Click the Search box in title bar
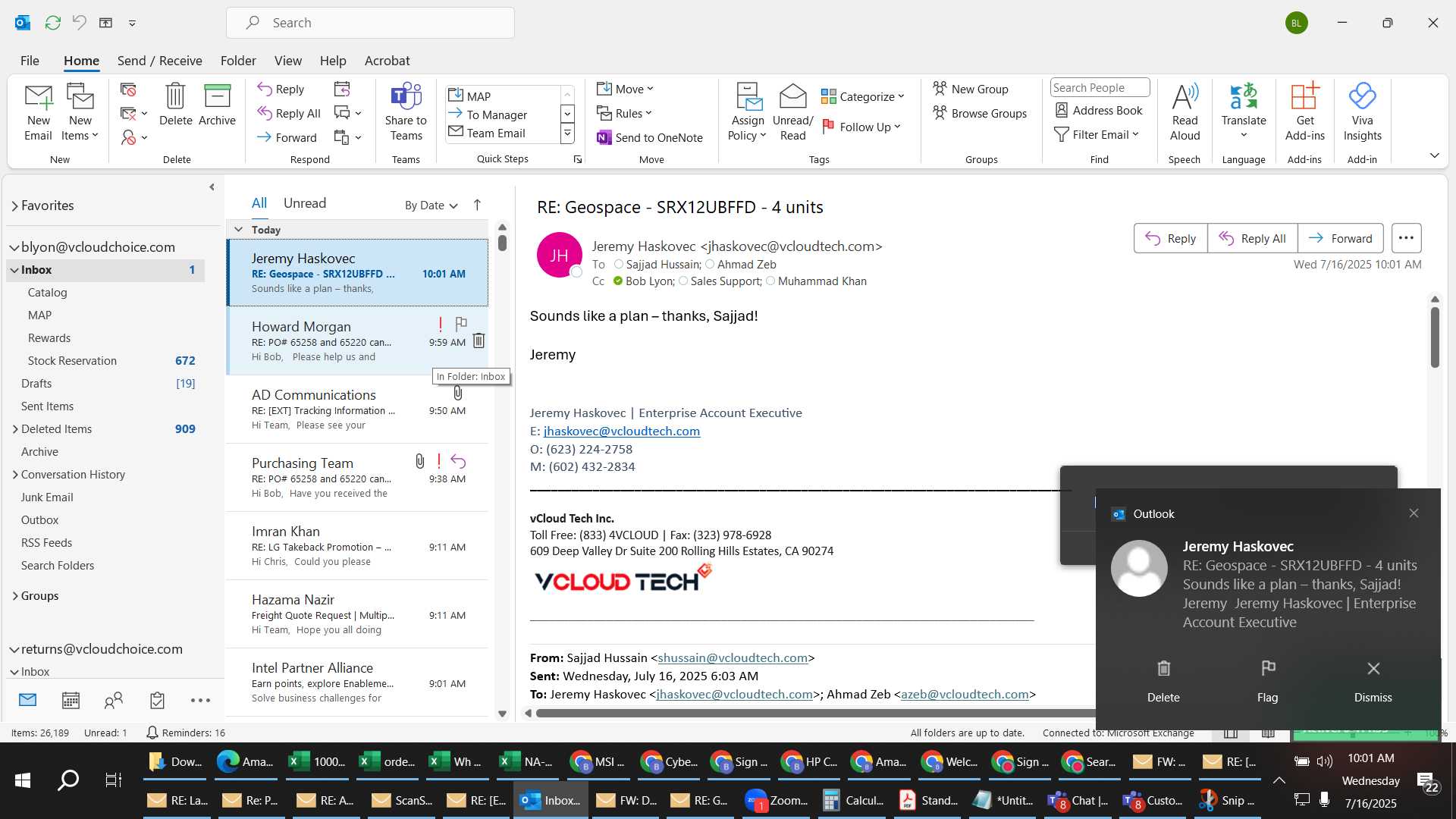The image size is (1456, 819). (370, 23)
